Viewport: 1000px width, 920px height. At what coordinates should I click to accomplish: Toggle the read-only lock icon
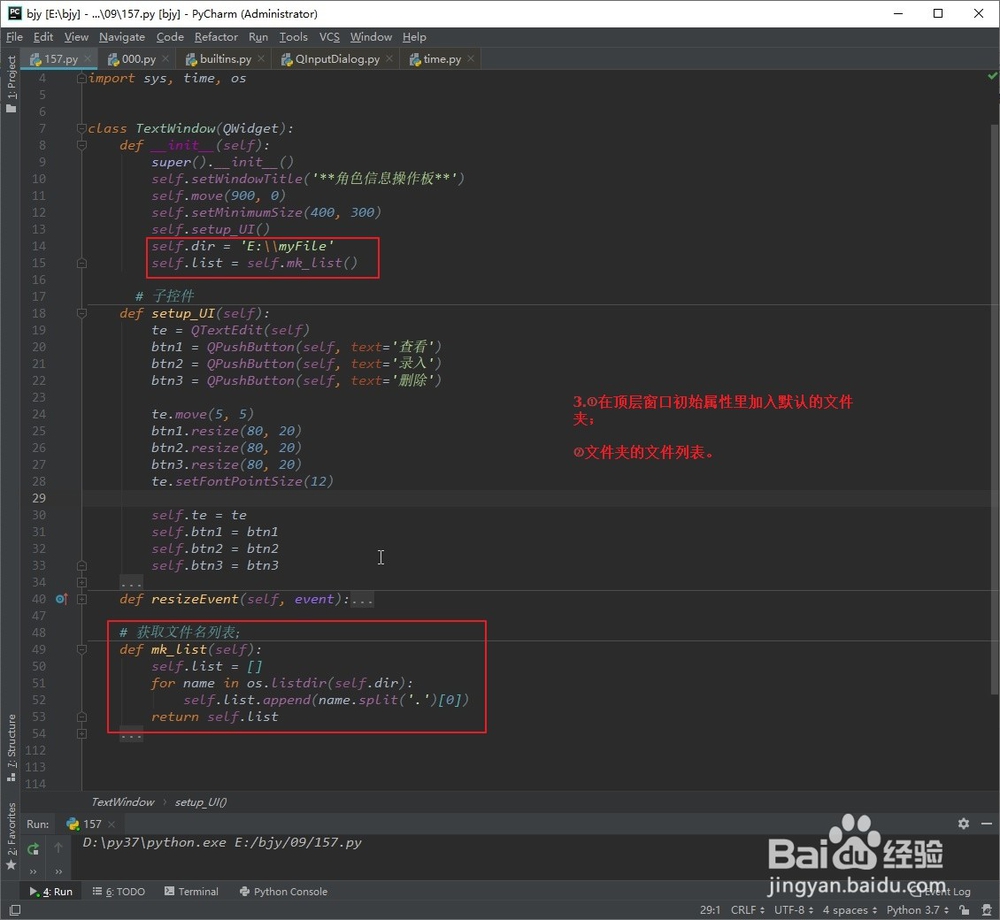[964, 910]
